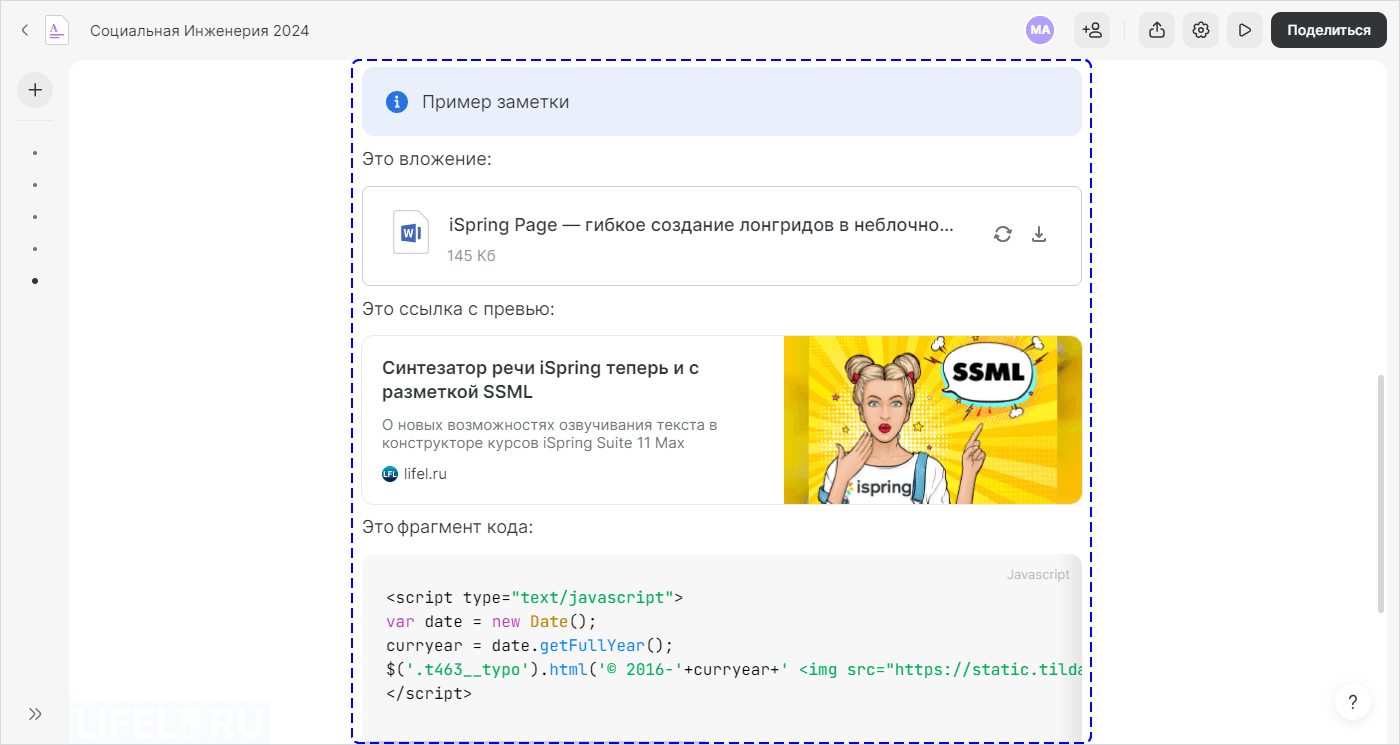Invite a collaborator with the add-person icon
This screenshot has width=1400, height=745.
click(x=1092, y=30)
